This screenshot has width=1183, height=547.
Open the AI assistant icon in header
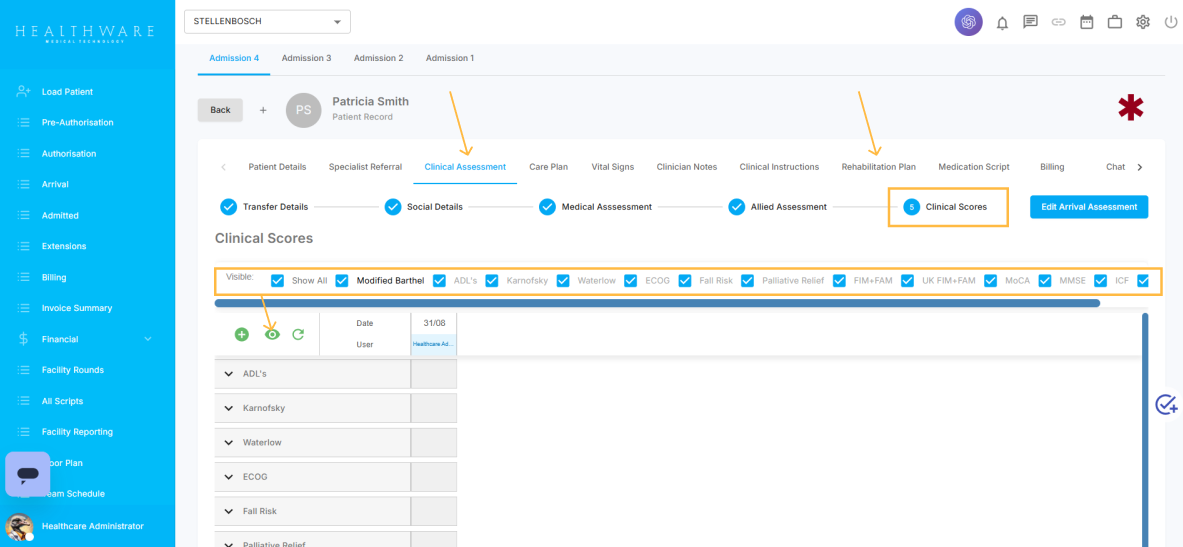(968, 22)
